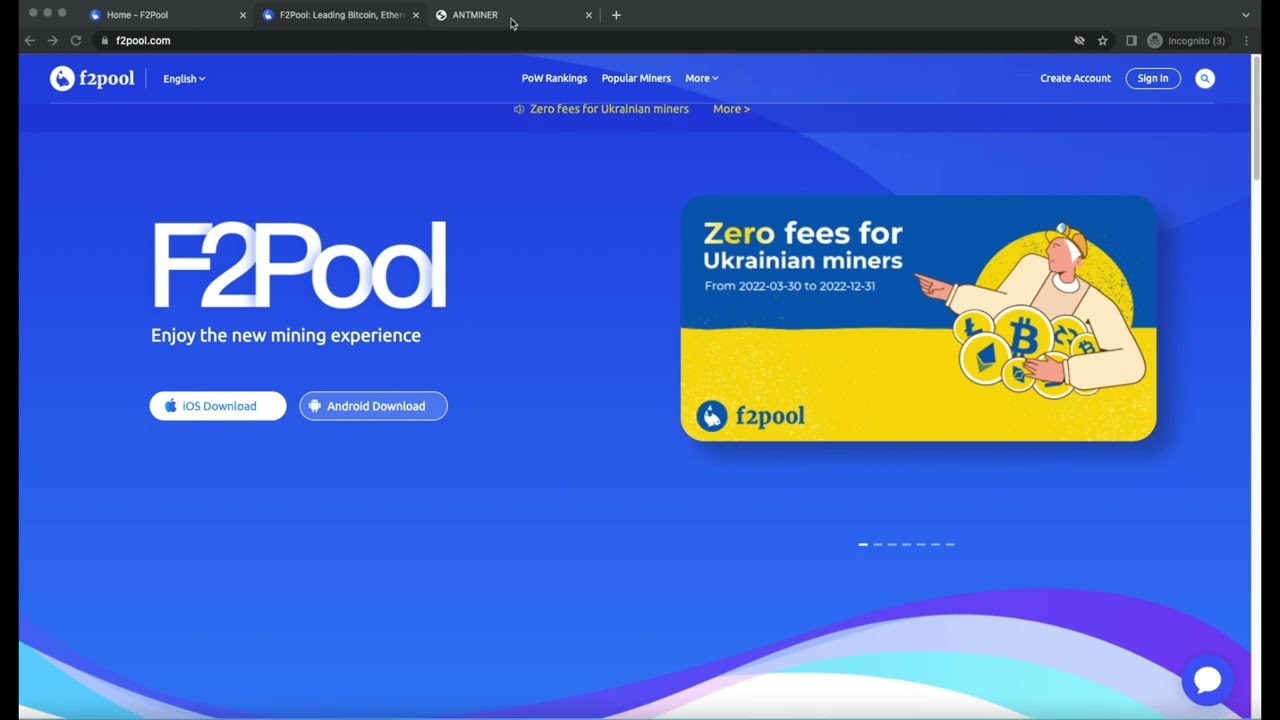
Task: Close the F2Pool: Leading Bitcoin tab
Action: [x=415, y=15]
